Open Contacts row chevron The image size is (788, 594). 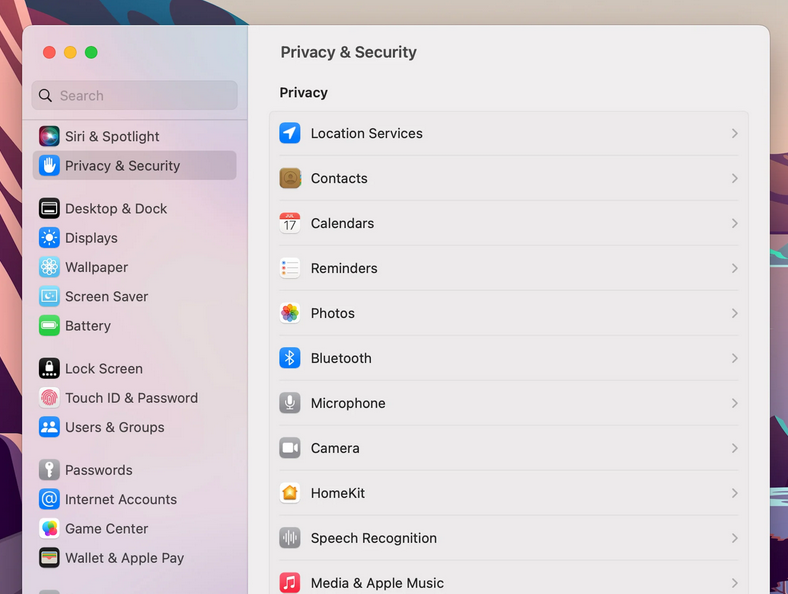pyautogui.click(x=735, y=178)
